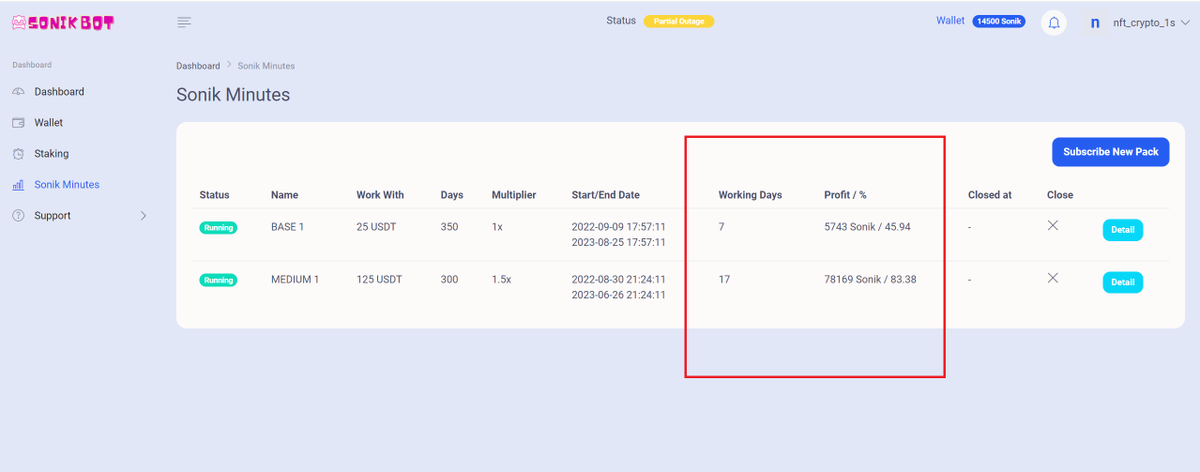
Task: Click the Sonik Bot logo
Action: pos(63,22)
